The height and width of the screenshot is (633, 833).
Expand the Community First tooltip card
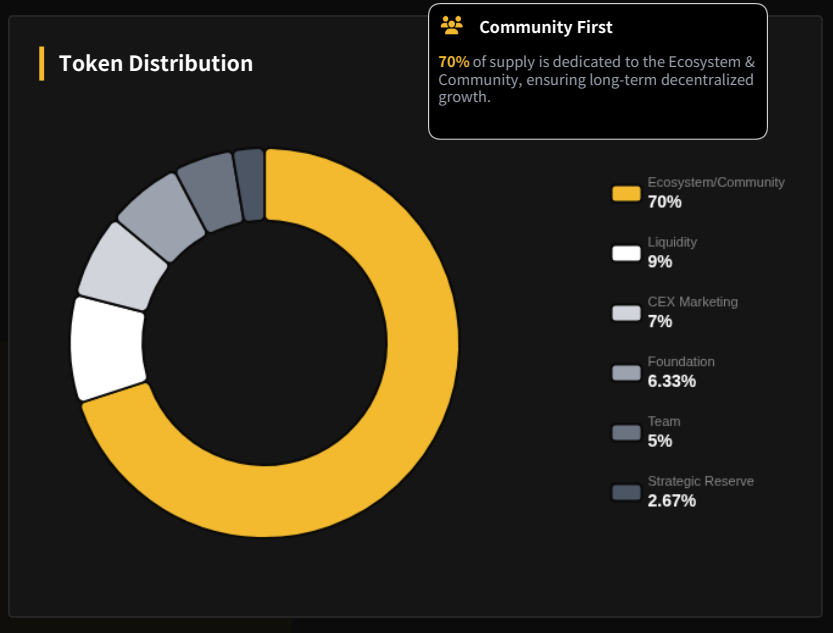tap(597, 70)
